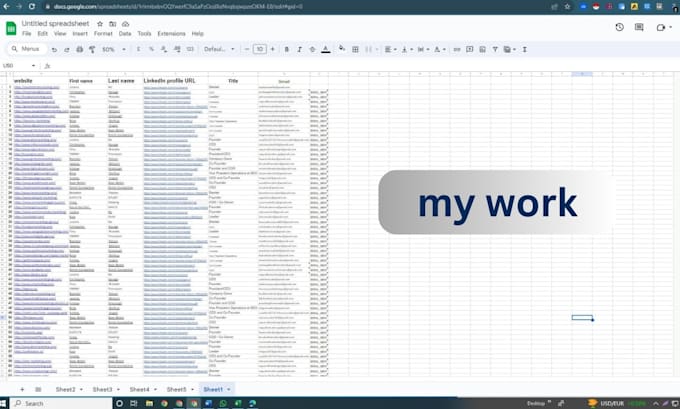Insert a comment from the toolbar
The image size is (680, 409).
[469, 49]
